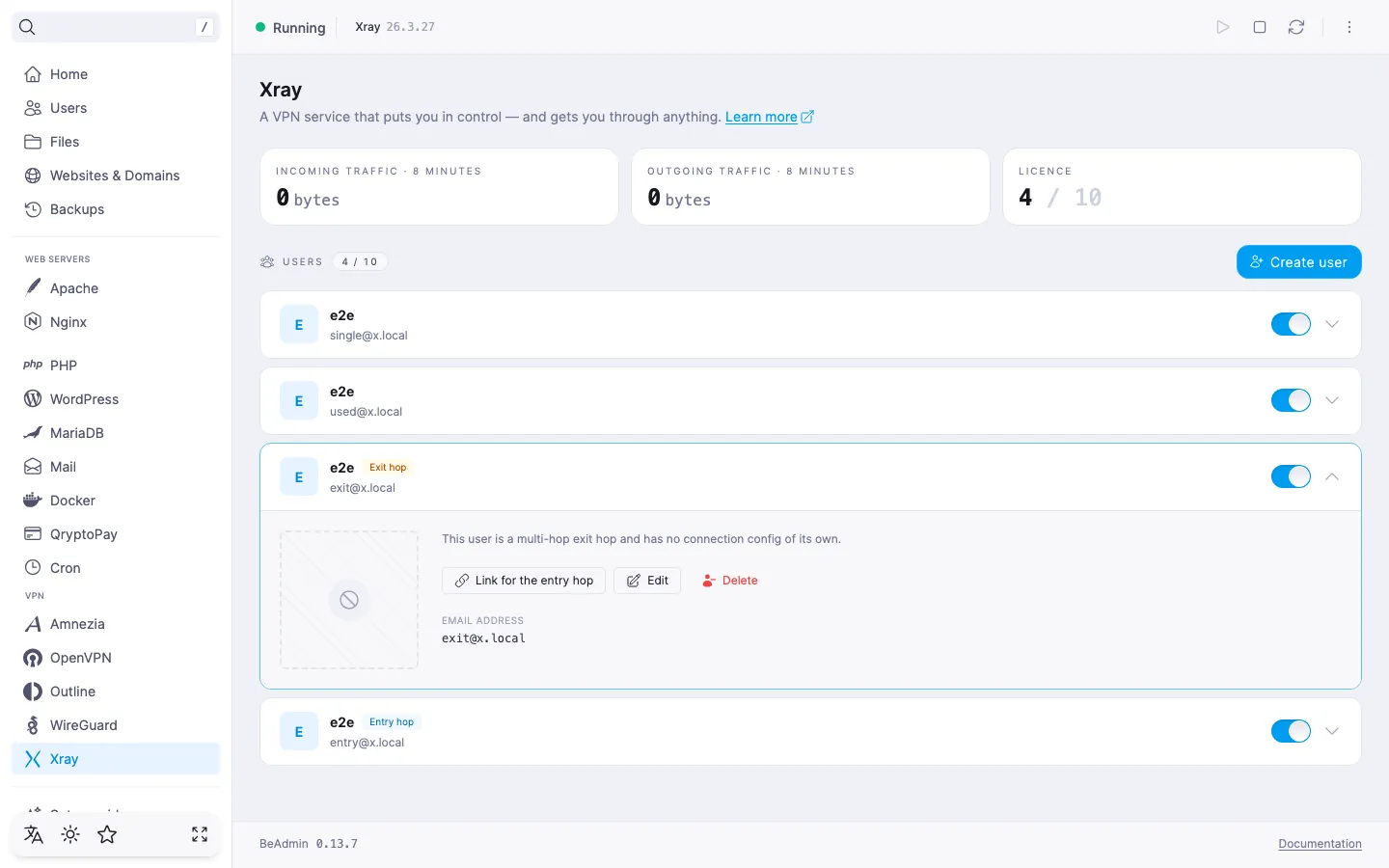Click the favorites star icon
The height and width of the screenshot is (868, 1389).
[107, 835]
